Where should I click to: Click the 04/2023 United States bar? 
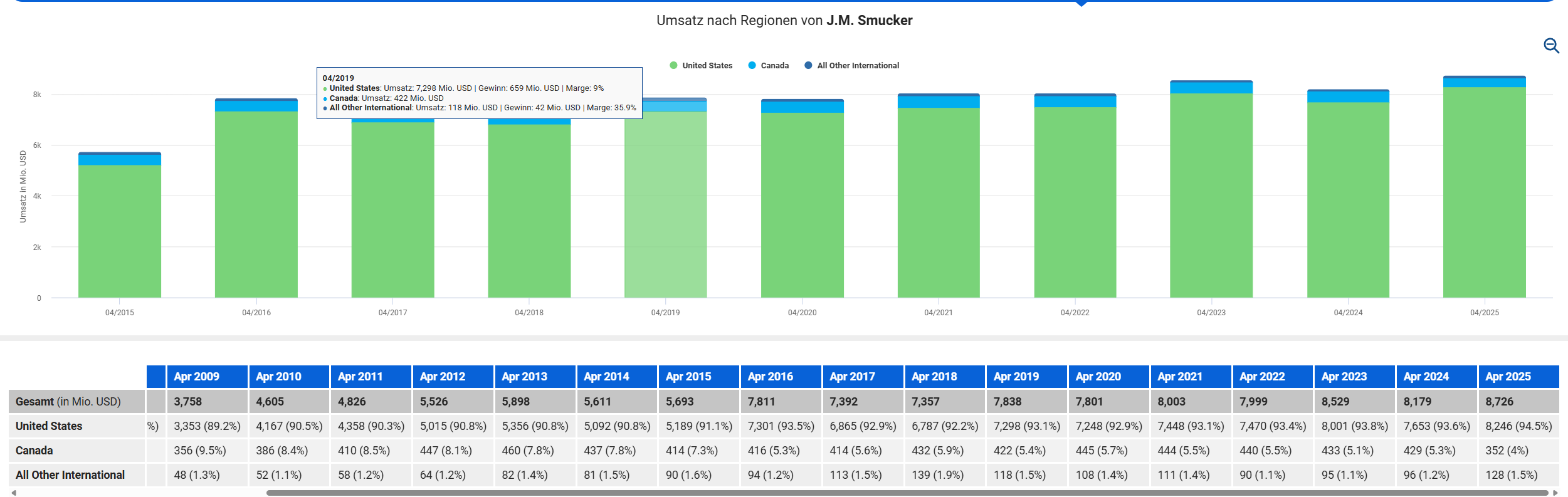pos(1211,196)
